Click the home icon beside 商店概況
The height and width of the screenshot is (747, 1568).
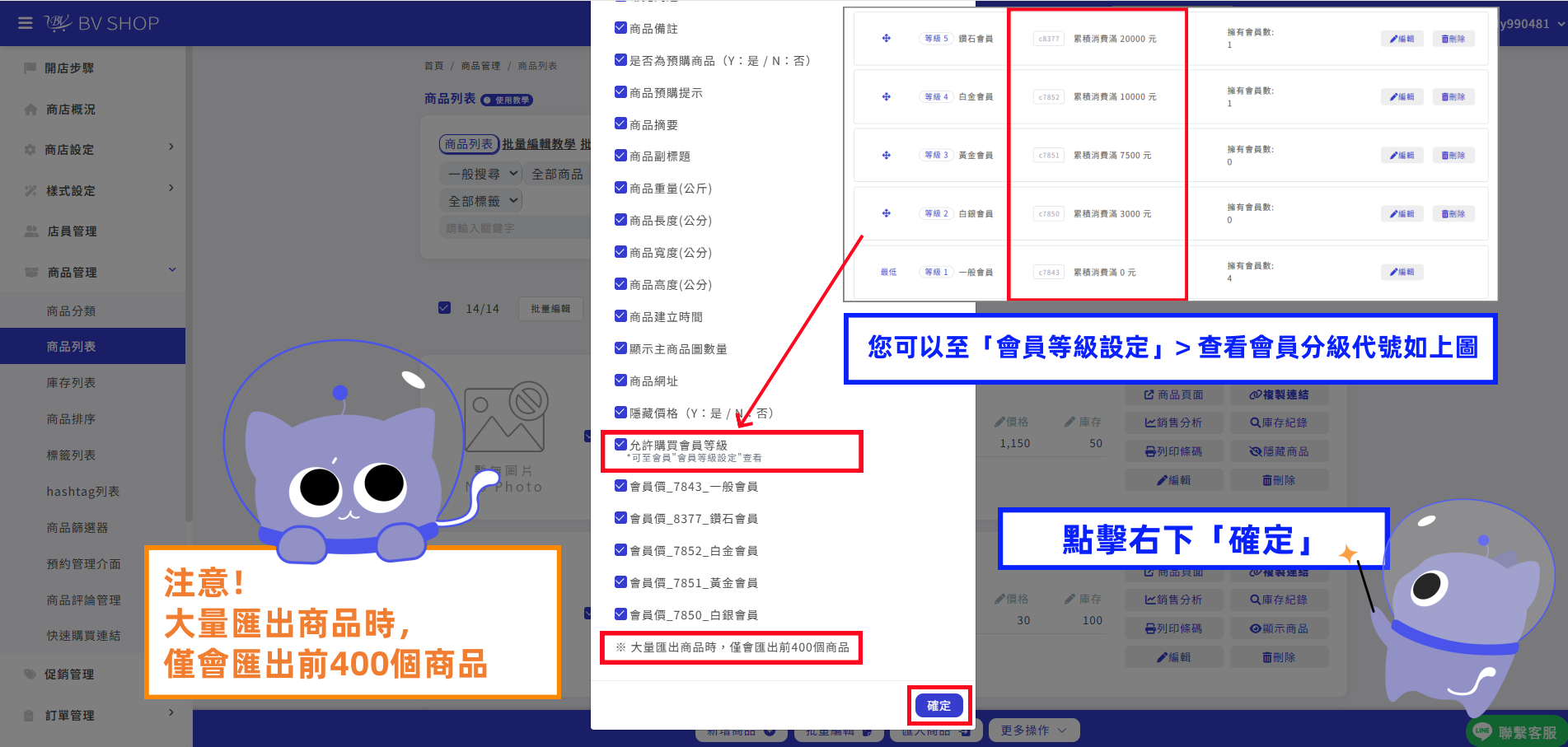(30, 109)
